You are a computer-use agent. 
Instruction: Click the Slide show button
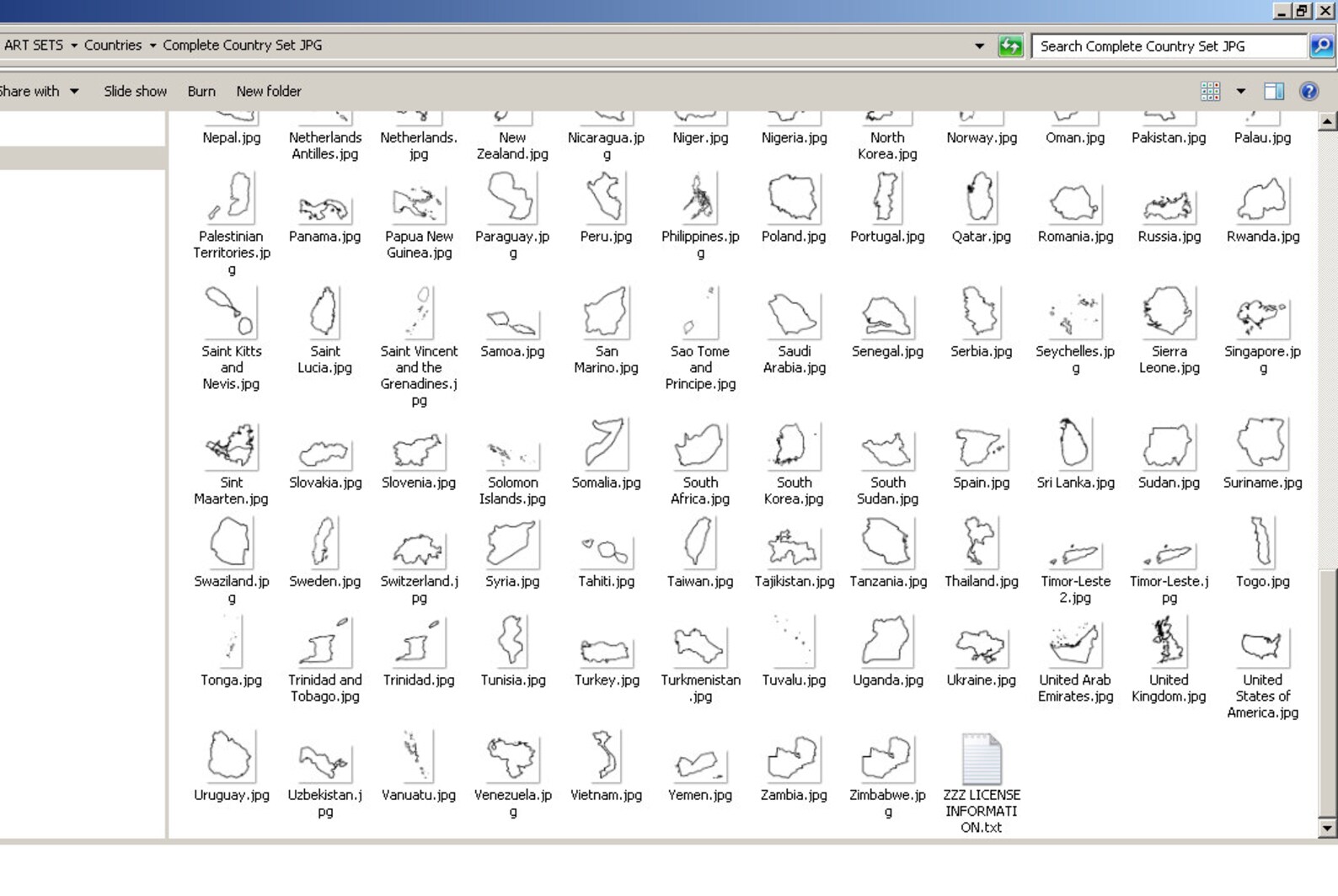pyautogui.click(x=135, y=91)
